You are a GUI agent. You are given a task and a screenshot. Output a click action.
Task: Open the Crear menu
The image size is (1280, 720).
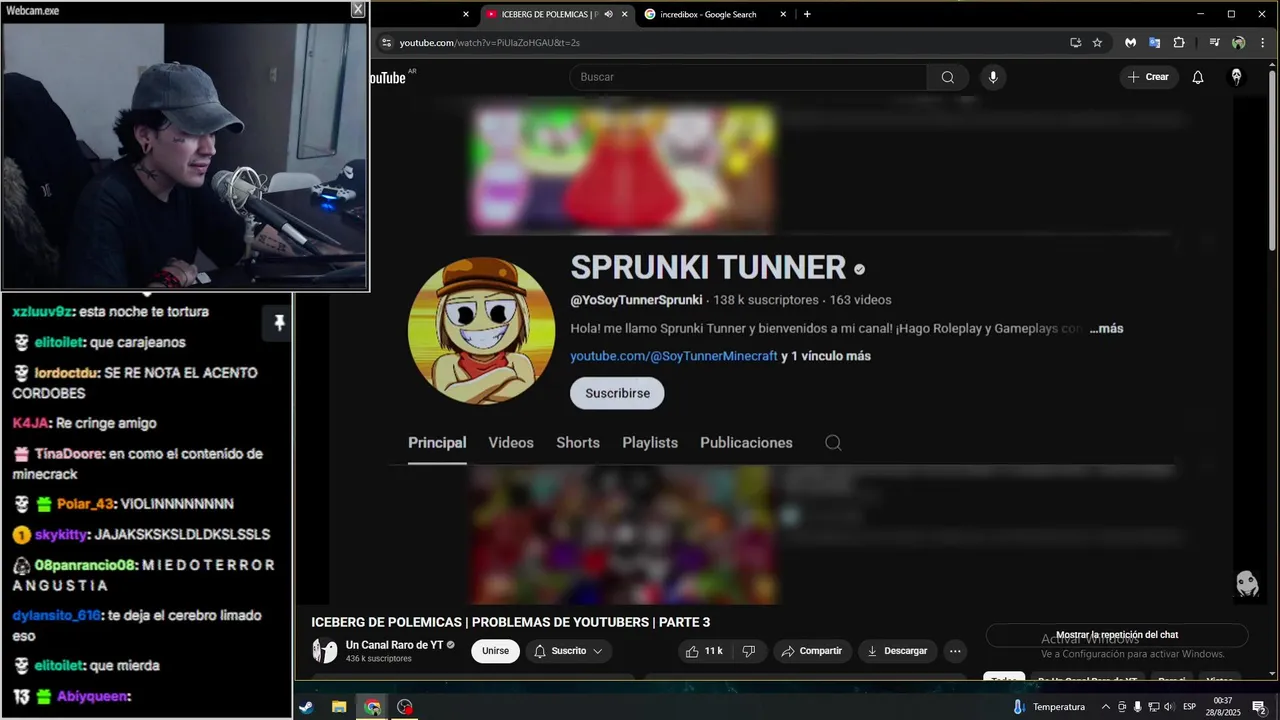click(1148, 77)
